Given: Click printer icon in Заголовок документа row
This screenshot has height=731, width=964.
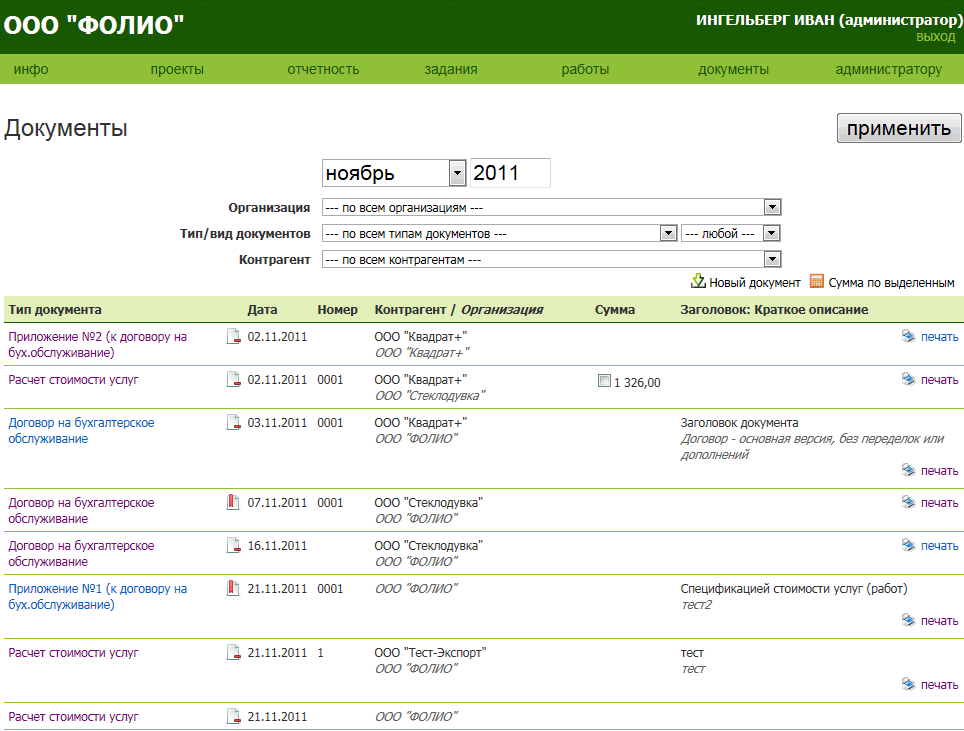Looking at the screenshot, I should pyautogui.click(x=908, y=470).
